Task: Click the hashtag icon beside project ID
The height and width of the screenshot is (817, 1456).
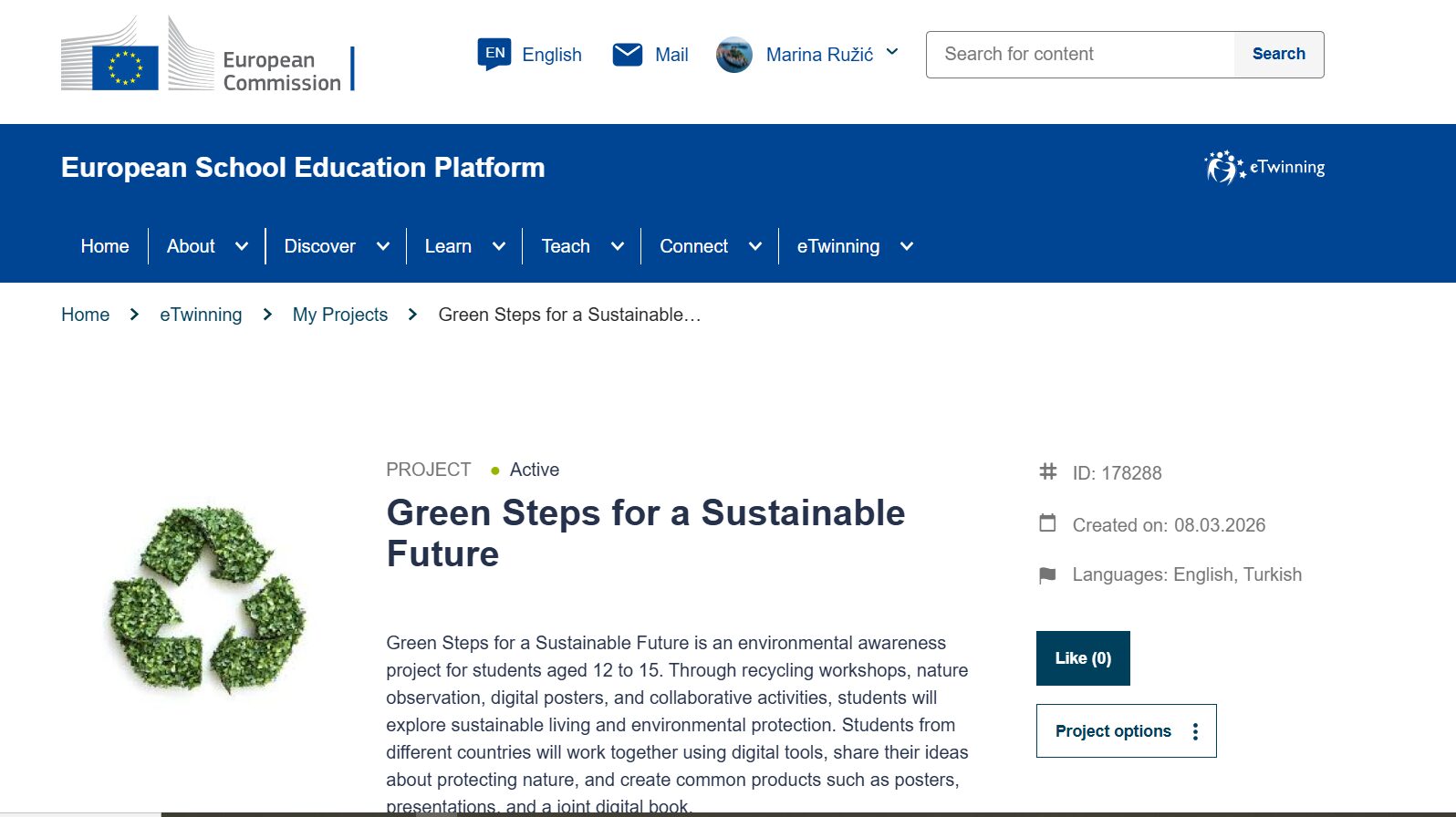Action: click(1048, 472)
